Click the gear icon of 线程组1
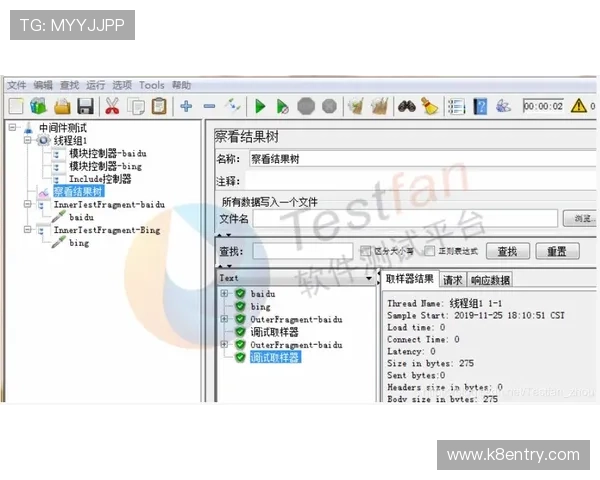 pyautogui.click(x=43, y=140)
